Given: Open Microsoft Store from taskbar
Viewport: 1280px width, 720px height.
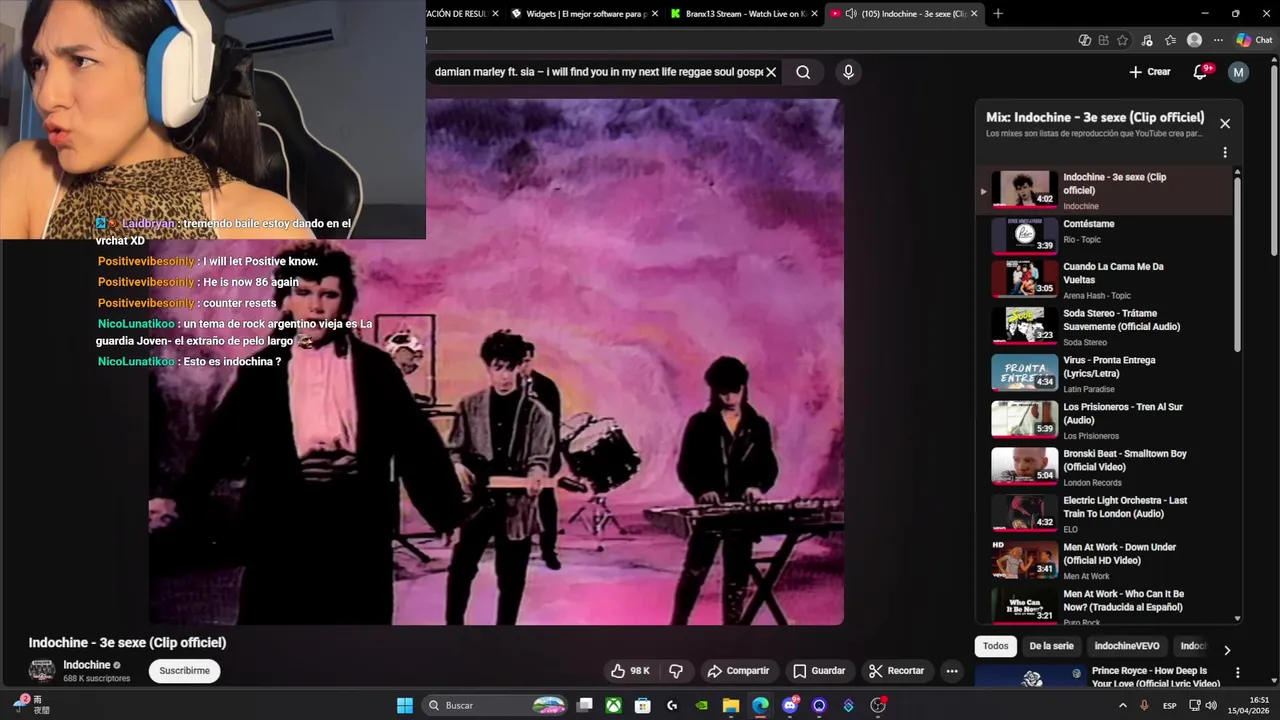Looking at the screenshot, I should click(x=643, y=705).
